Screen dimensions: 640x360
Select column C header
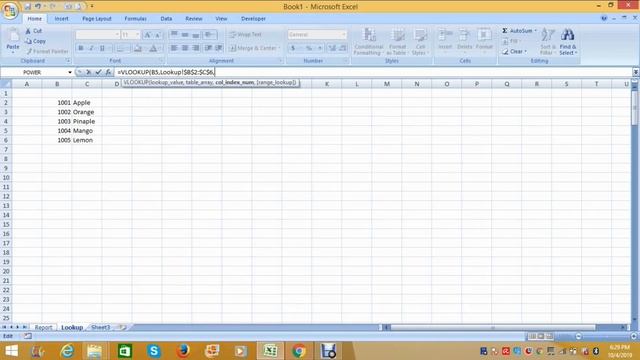87,84
